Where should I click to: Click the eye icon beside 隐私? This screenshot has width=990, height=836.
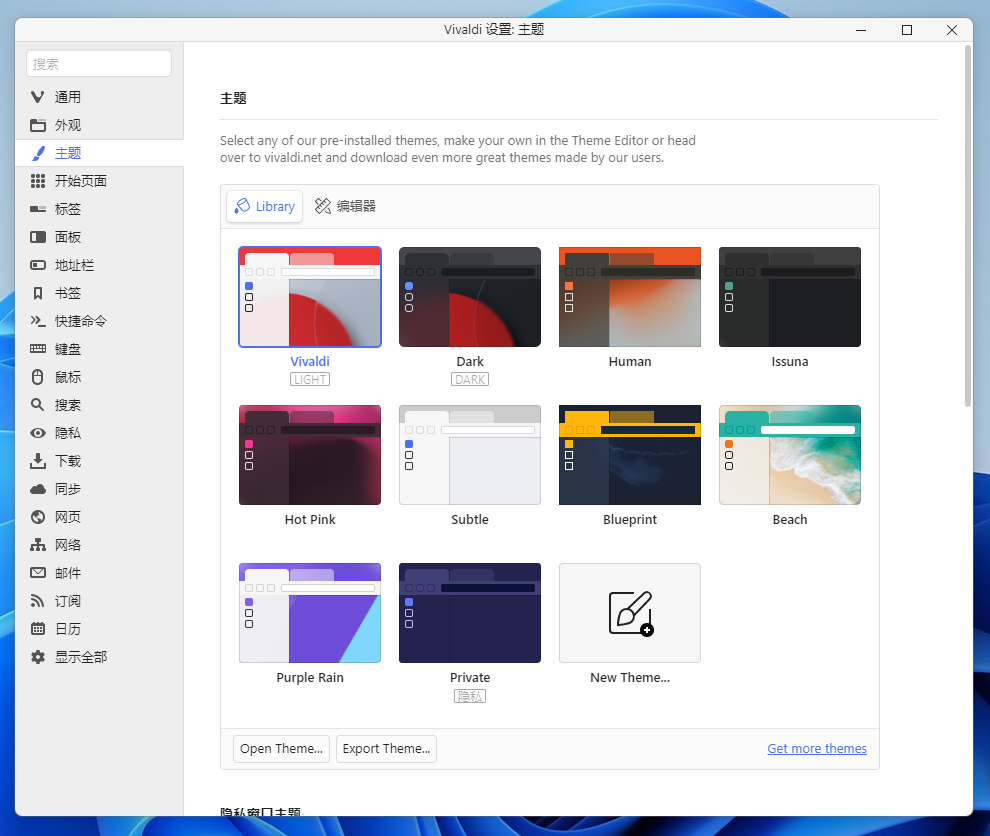(38, 433)
